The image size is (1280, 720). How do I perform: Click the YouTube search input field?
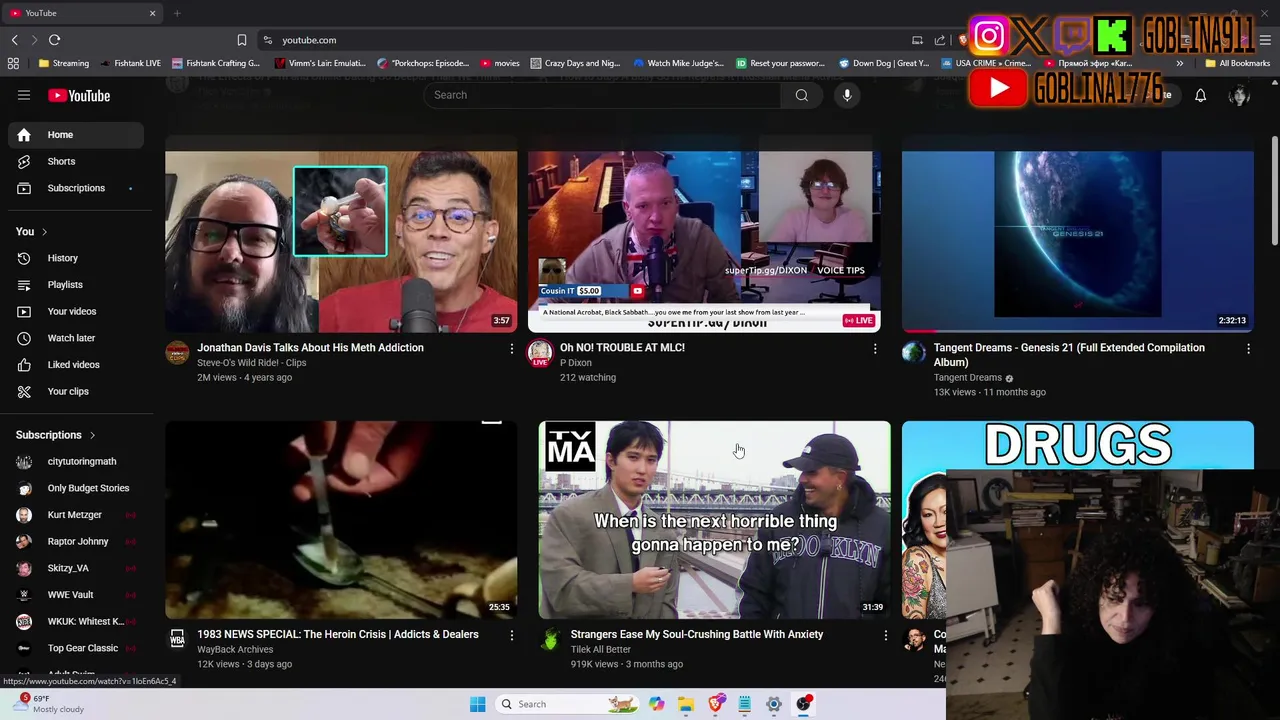(602, 95)
